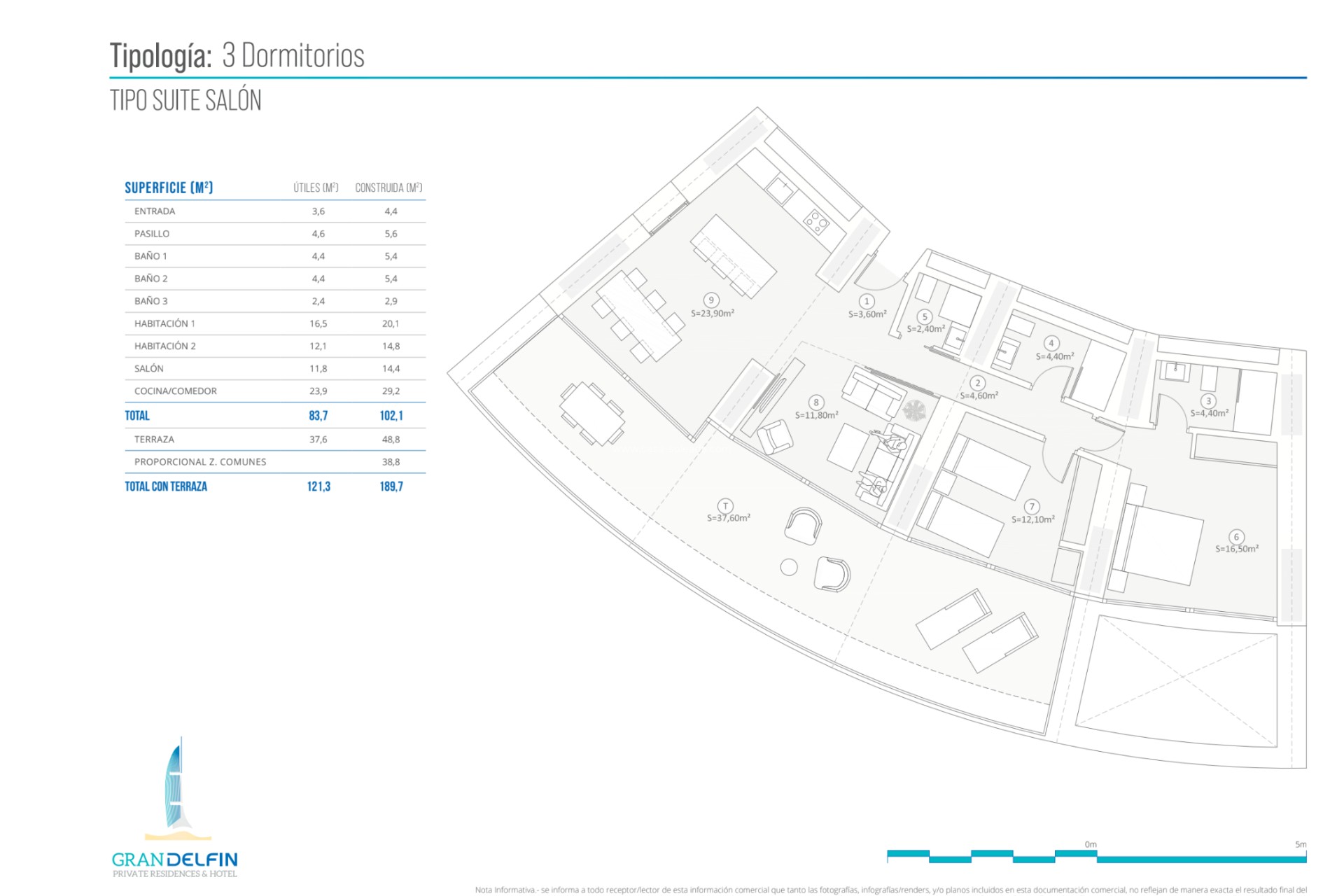
Task: Click the '0m' scale bar marker
Action: click(1091, 844)
